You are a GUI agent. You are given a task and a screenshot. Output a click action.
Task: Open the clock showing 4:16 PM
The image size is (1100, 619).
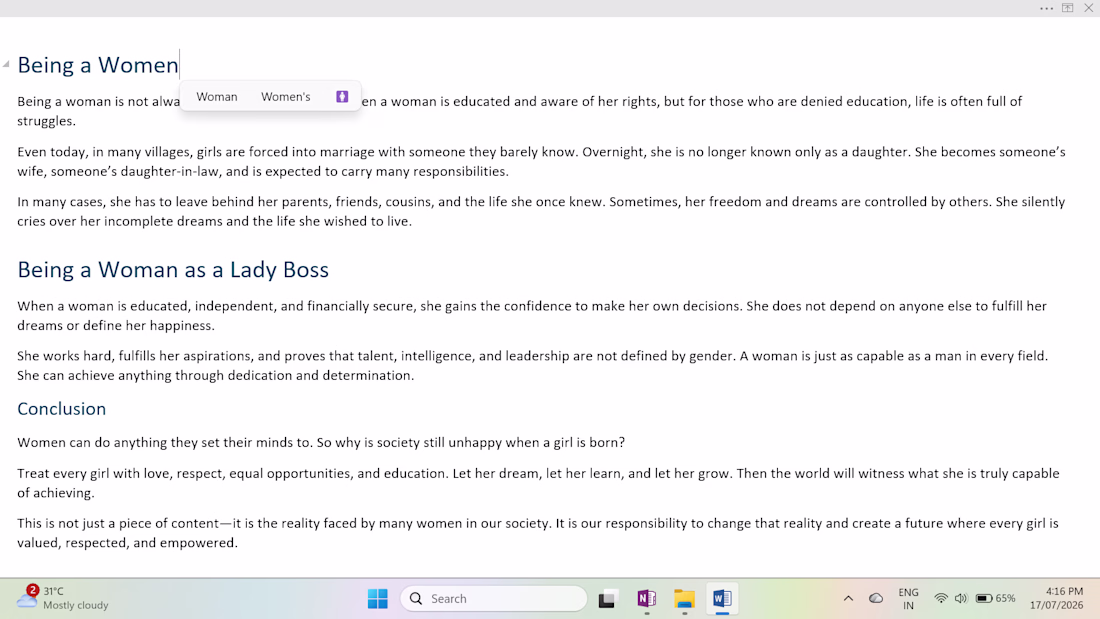(1057, 598)
